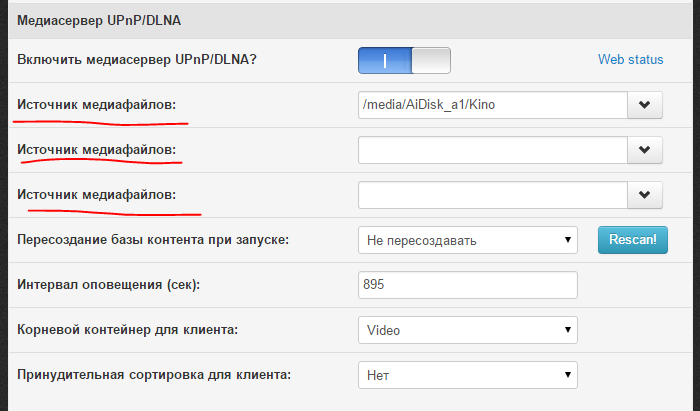The height and width of the screenshot is (411, 700).
Task: Open the Web status link
Action: (630, 60)
